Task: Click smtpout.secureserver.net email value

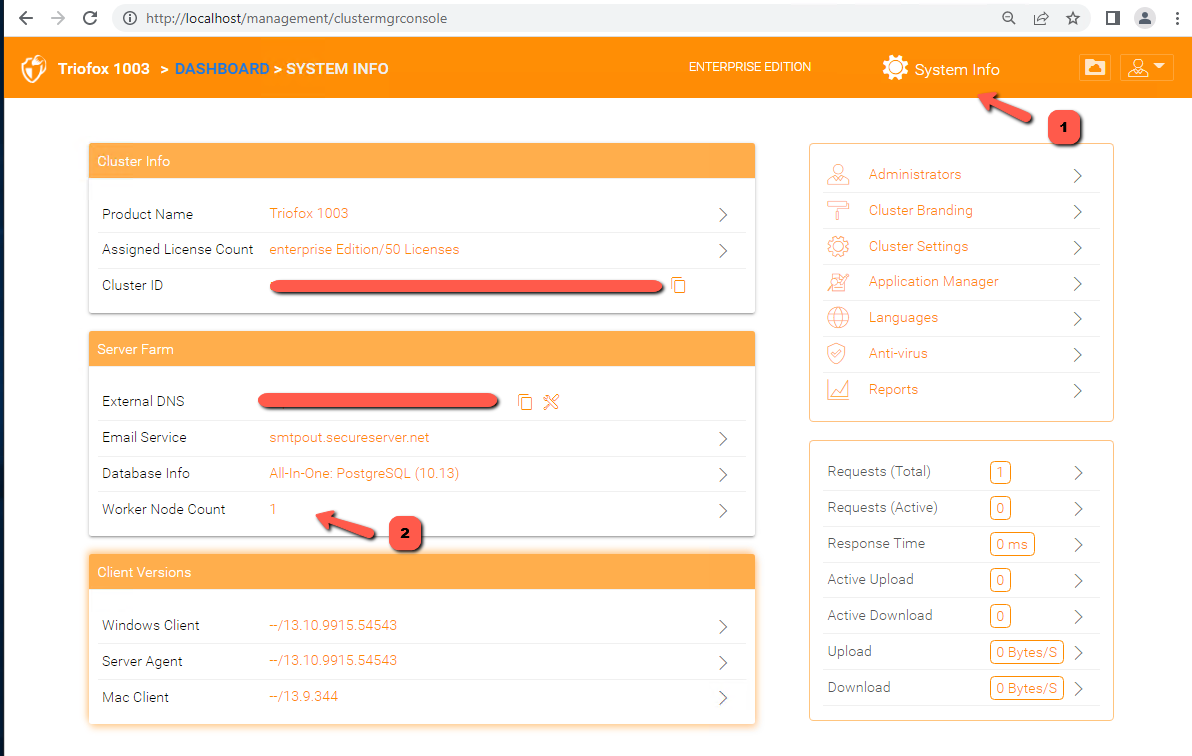Action: click(349, 437)
